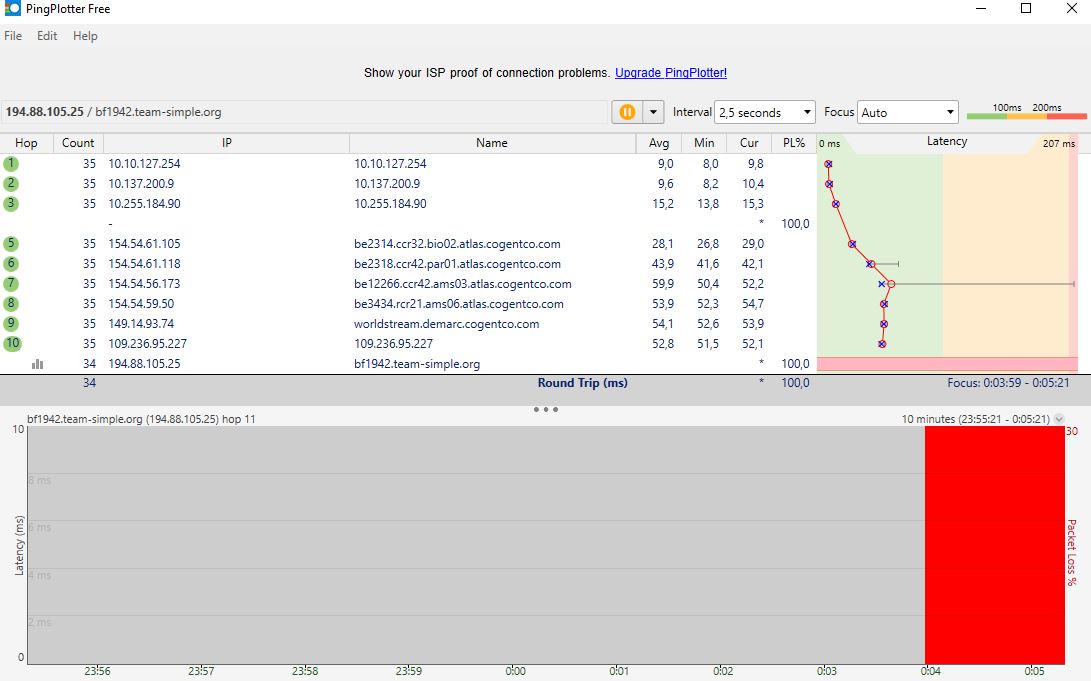Click IP cell 10.255.184.90

coord(144,204)
